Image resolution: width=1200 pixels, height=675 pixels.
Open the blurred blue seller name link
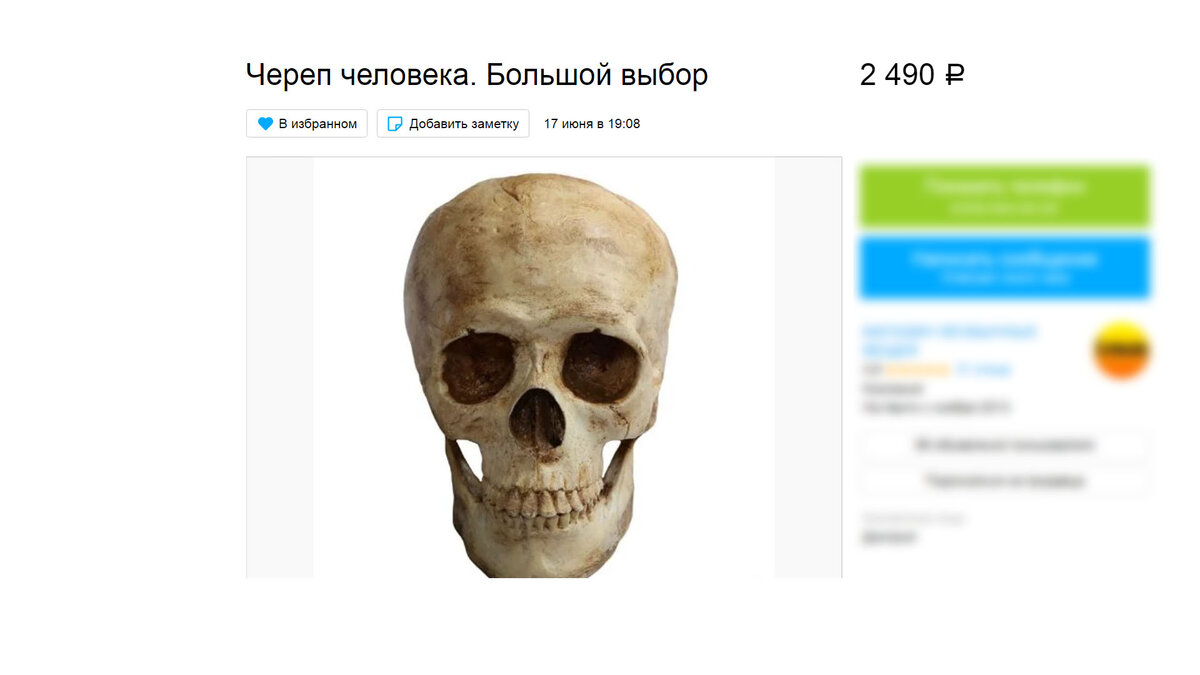[950, 340]
